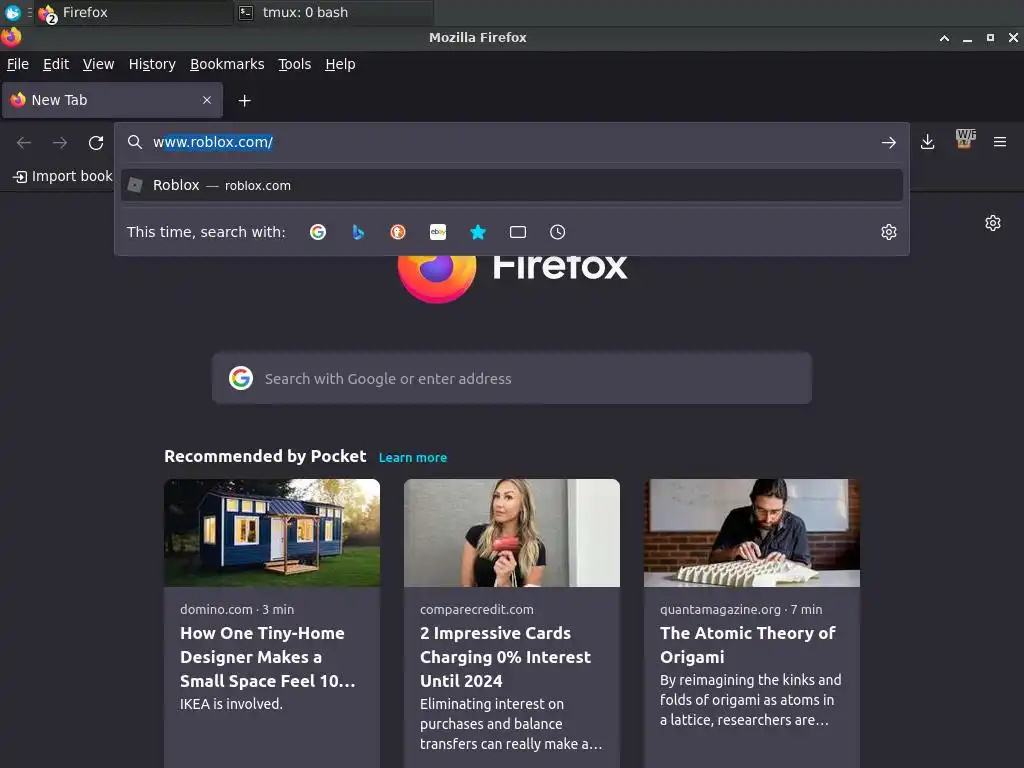
Task: Click the roll-up window arrow in title bar
Action: click(944, 38)
